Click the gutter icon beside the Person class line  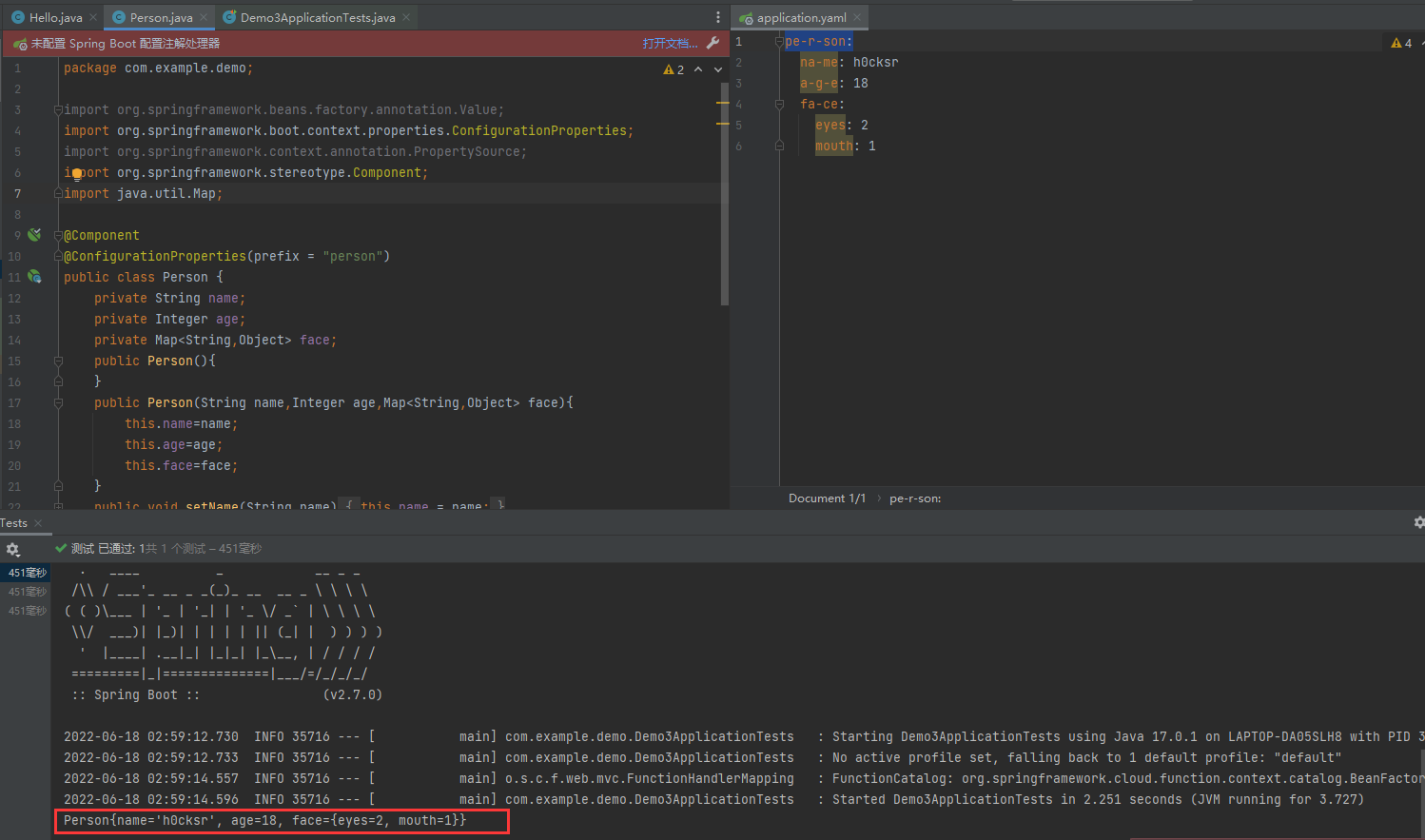34,277
